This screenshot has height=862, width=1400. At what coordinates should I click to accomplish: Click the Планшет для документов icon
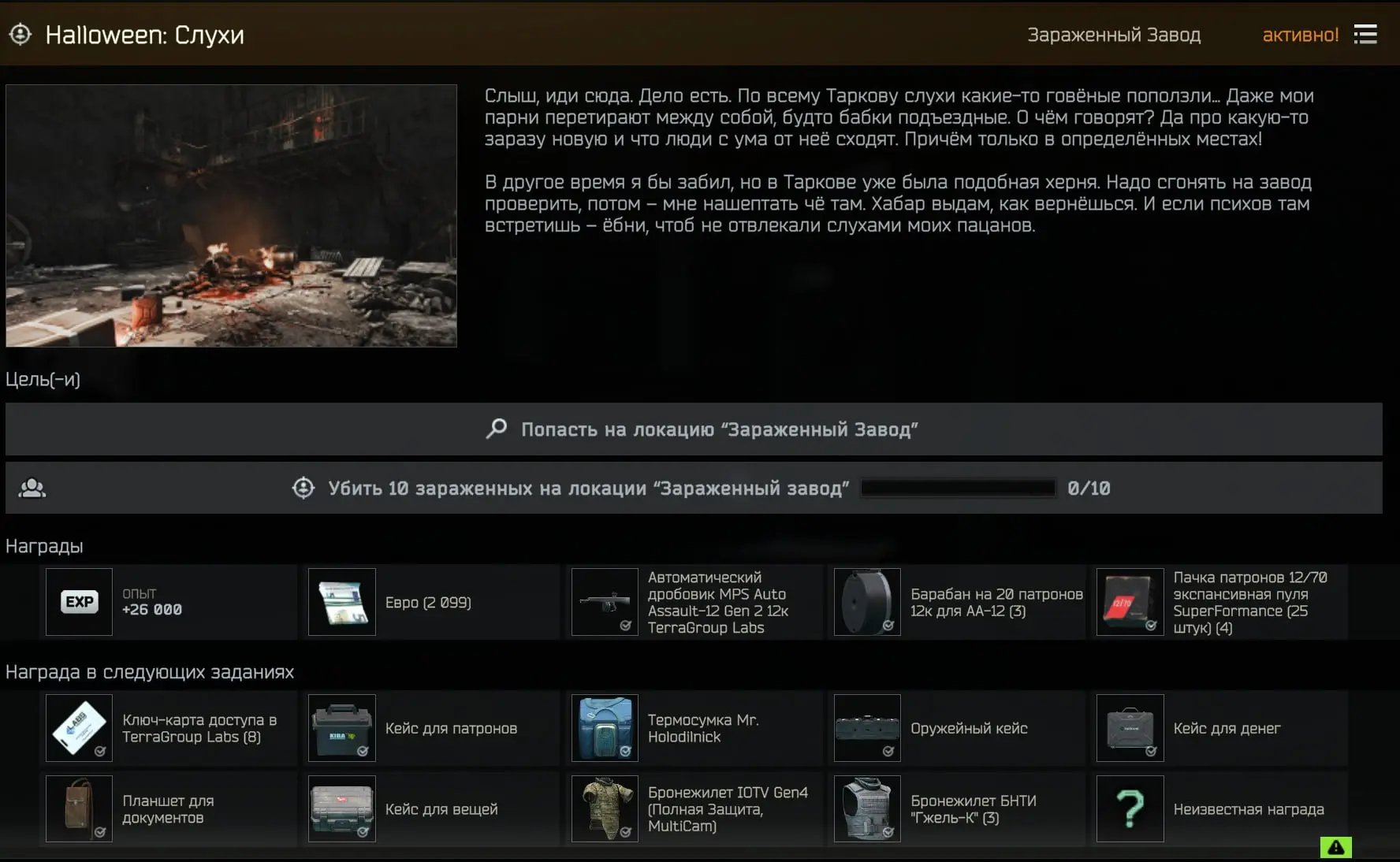coord(79,808)
